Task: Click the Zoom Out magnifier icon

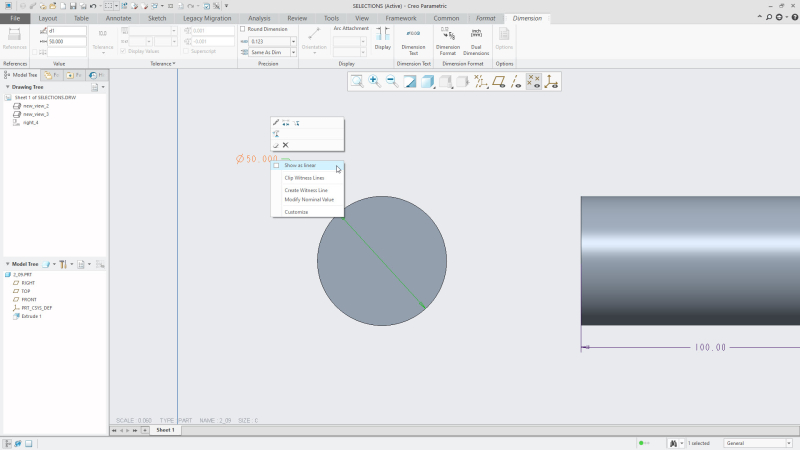Action: tap(392, 82)
